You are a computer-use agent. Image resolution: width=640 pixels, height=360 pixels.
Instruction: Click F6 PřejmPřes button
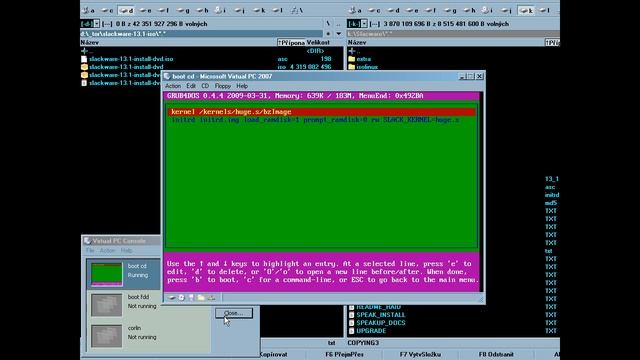(x=344, y=354)
